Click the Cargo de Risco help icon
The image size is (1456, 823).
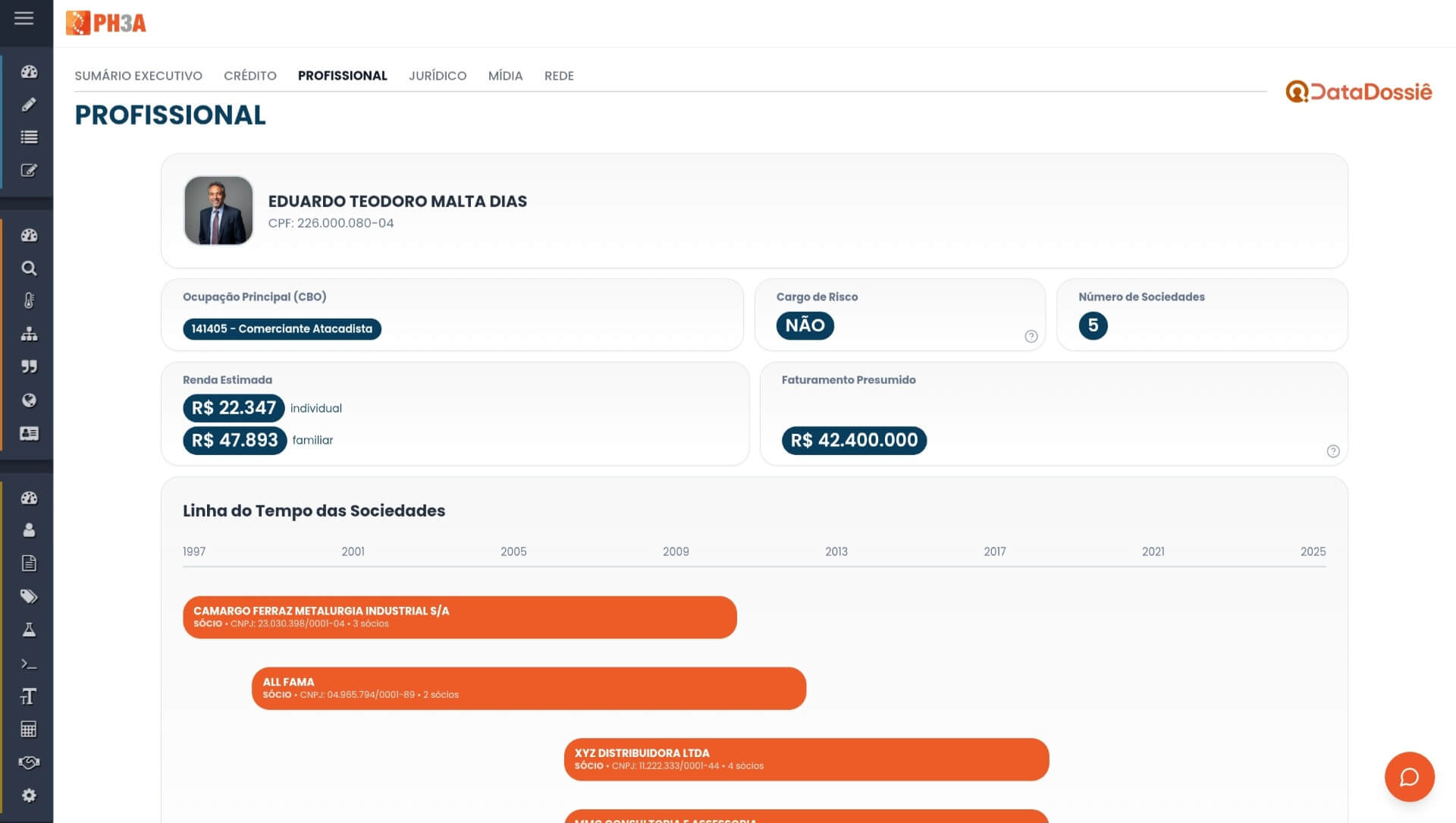(x=1031, y=337)
